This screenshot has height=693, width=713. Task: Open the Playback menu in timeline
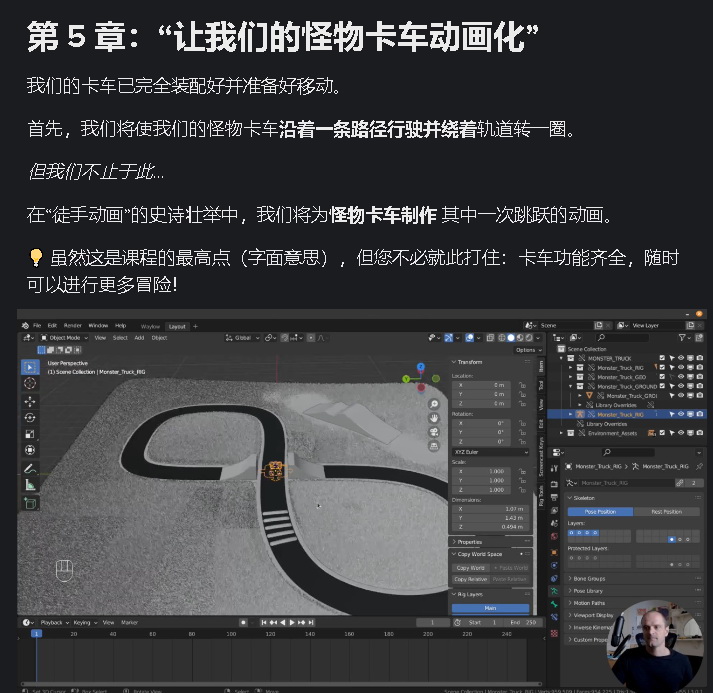click(55, 623)
